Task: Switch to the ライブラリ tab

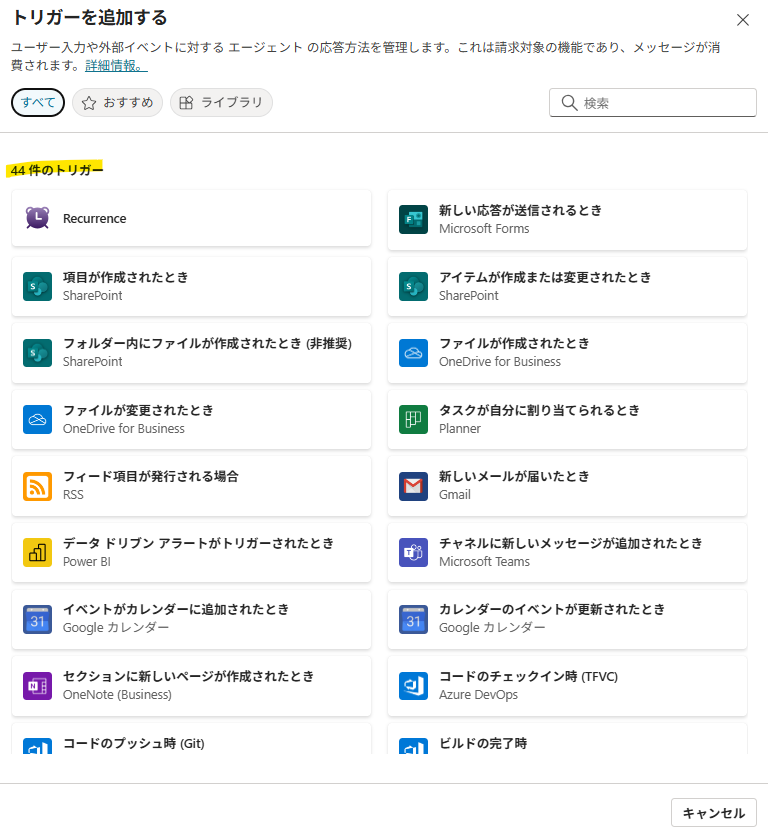Action: (221, 102)
